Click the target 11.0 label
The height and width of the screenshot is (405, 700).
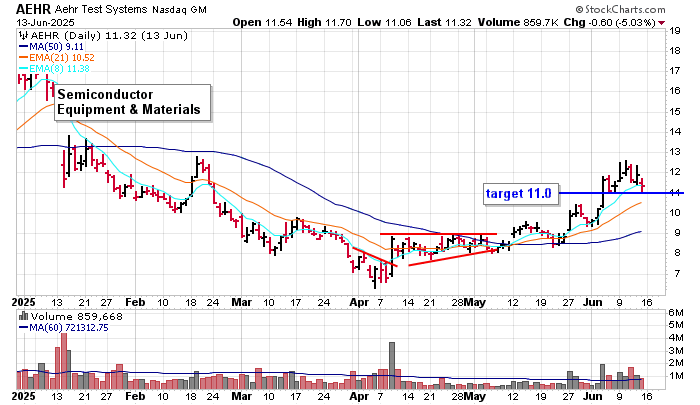521,193
